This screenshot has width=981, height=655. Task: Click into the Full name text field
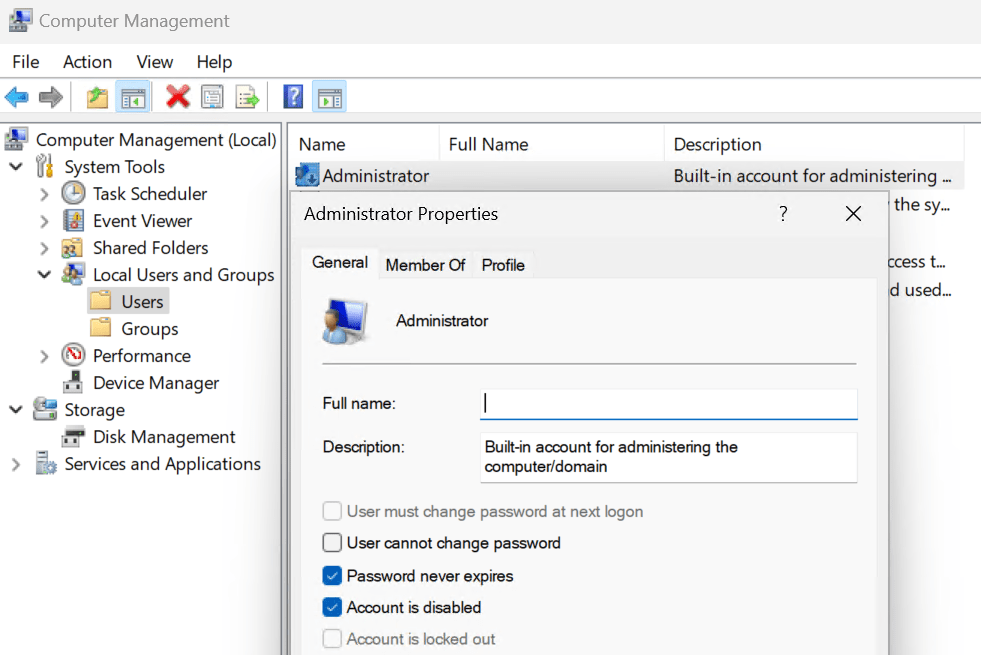click(x=668, y=404)
